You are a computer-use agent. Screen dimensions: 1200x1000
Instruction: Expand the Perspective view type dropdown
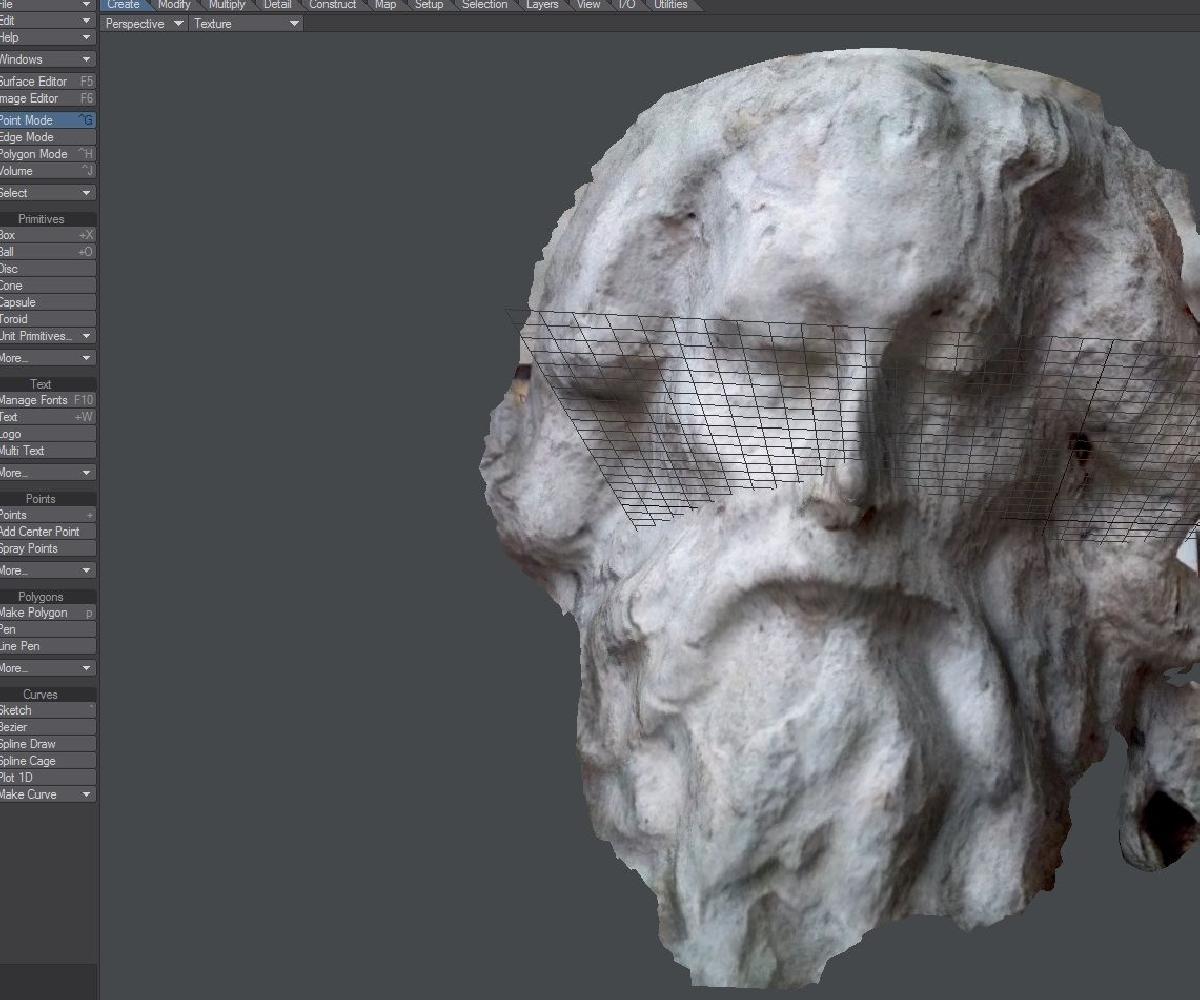pyautogui.click(x=144, y=24)
